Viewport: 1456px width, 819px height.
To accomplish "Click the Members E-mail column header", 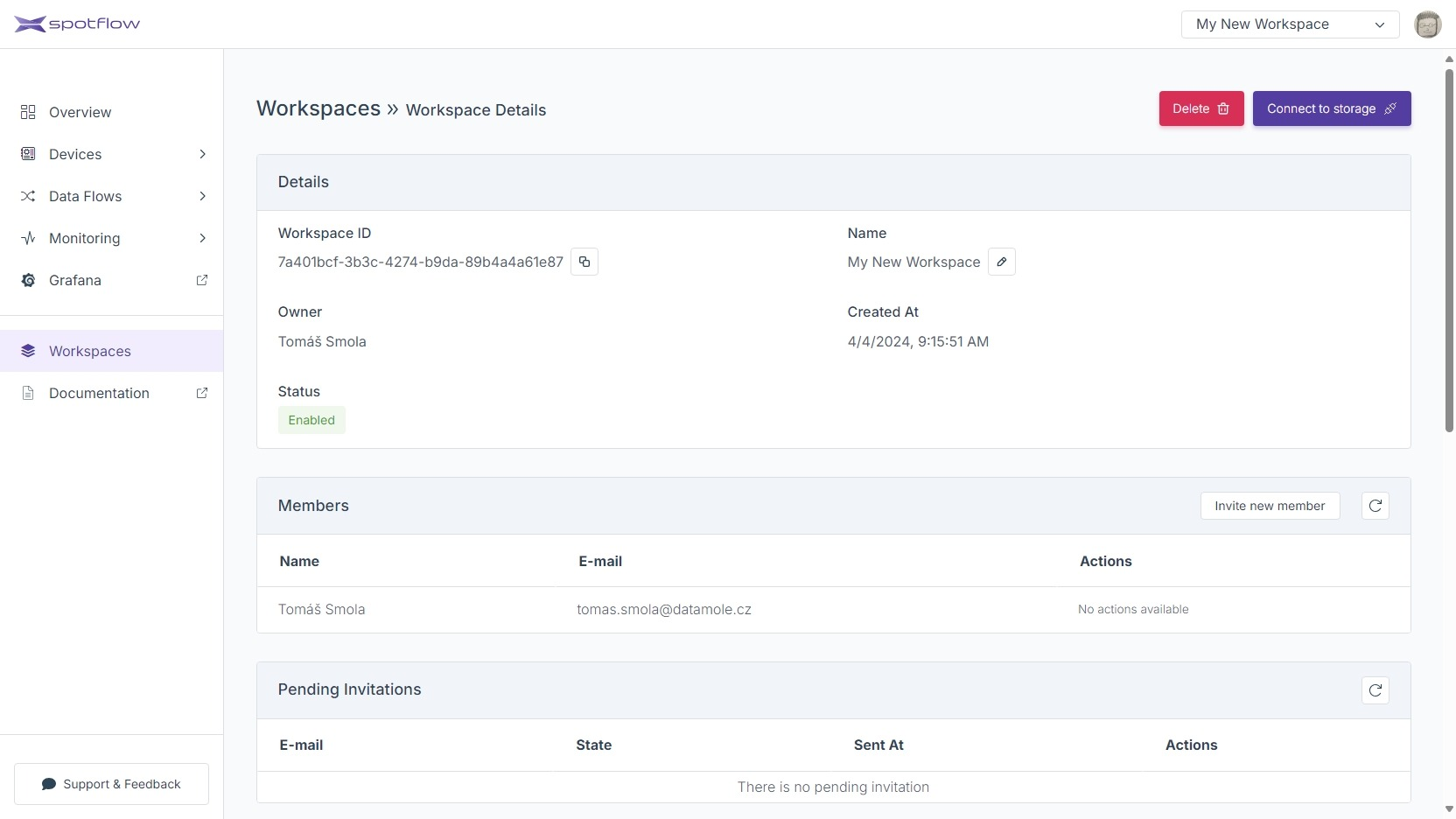I will (600, 561).
